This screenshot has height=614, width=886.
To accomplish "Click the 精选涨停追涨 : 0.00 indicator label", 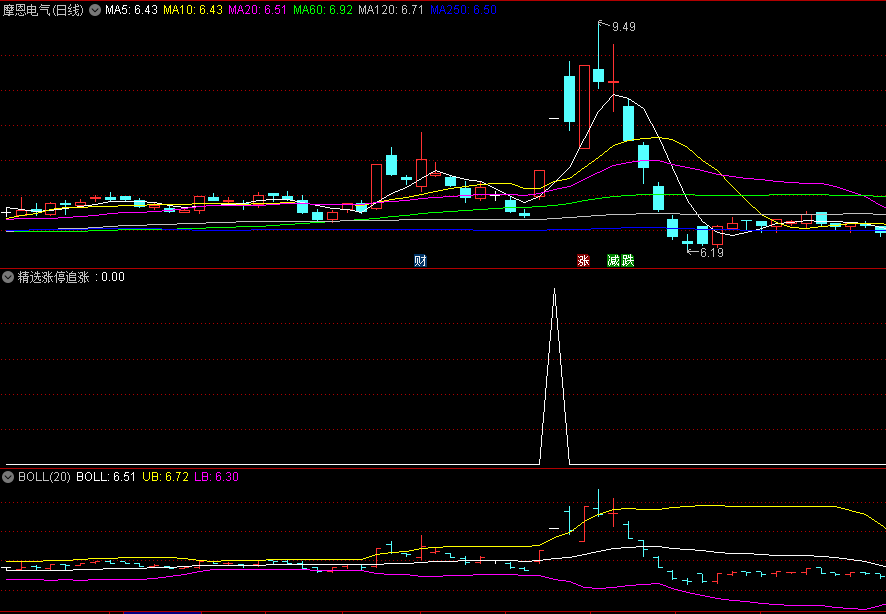I will click(x=71, y=277).
